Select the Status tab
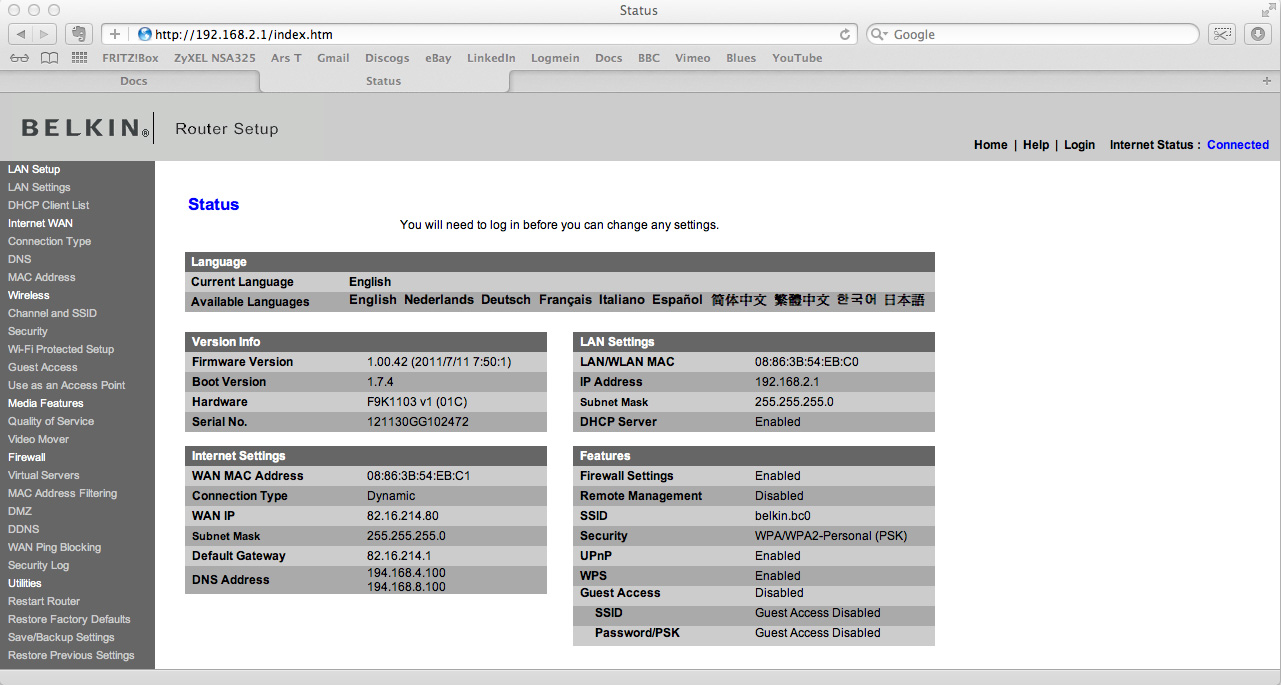The height and width of the screenshot is (685, 1281). point(383,81)
